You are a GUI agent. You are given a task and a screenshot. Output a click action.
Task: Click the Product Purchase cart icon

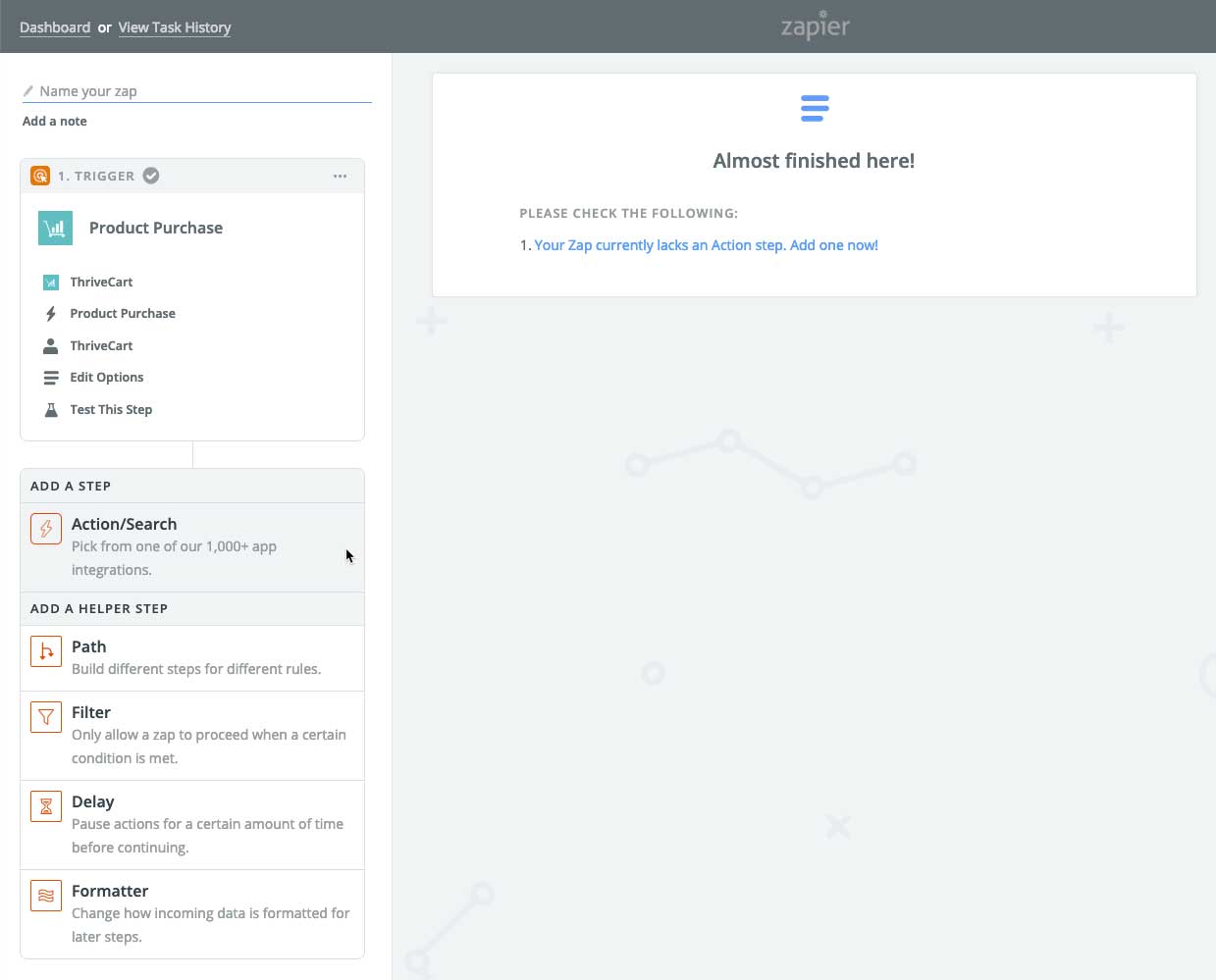click(x=56, y=228)
